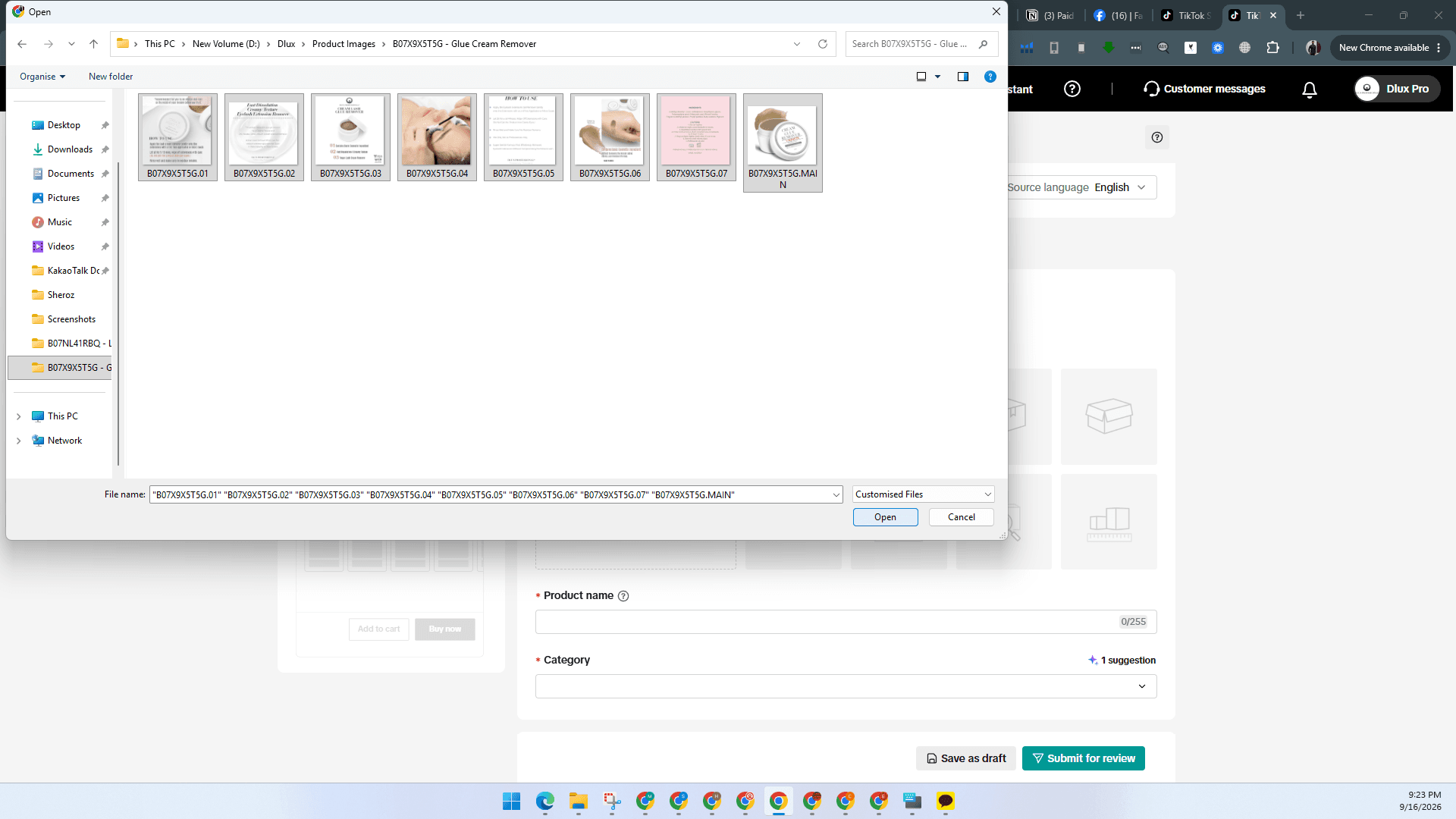Select thumbnail B07X9X5T5G.04
The height and width of the screenshot is (819, 1456).
click(x=437, y=137)
